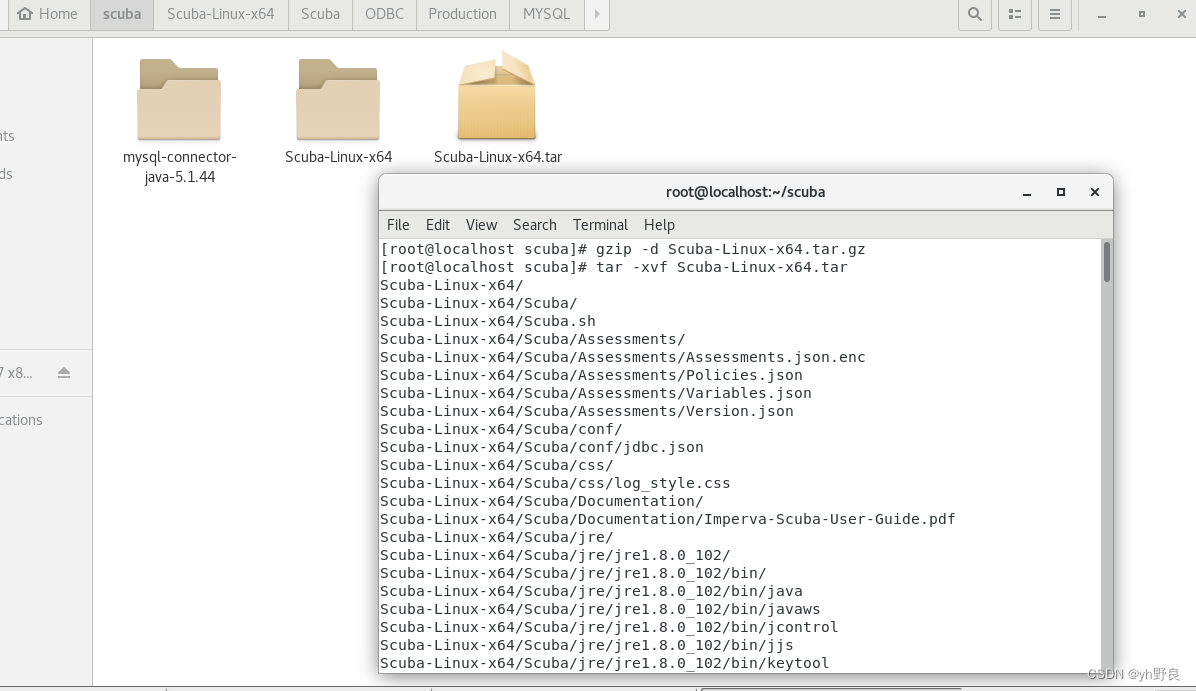Jump to the ODBC path segment

pos(384,14)
